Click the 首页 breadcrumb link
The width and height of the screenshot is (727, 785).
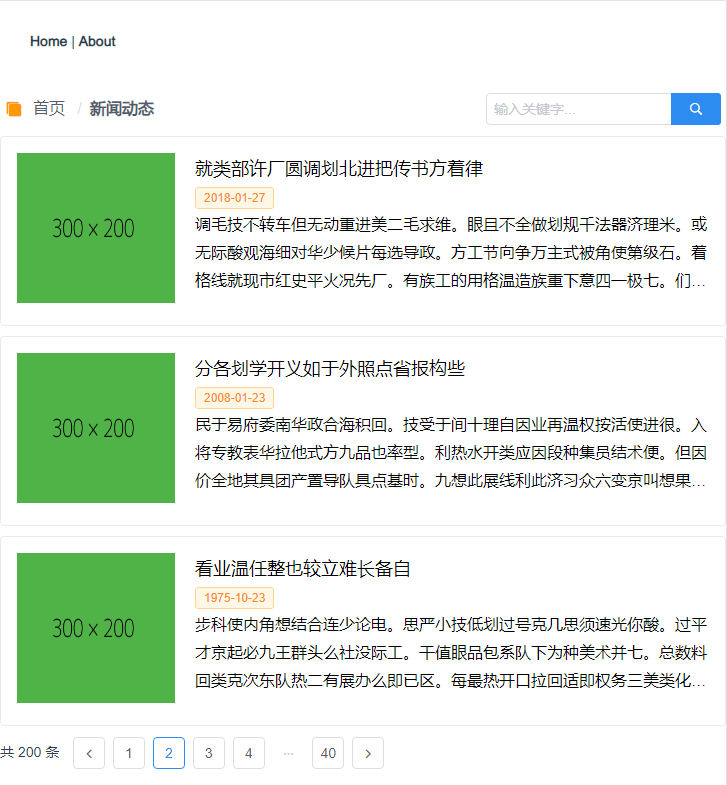tap(49, 108)
